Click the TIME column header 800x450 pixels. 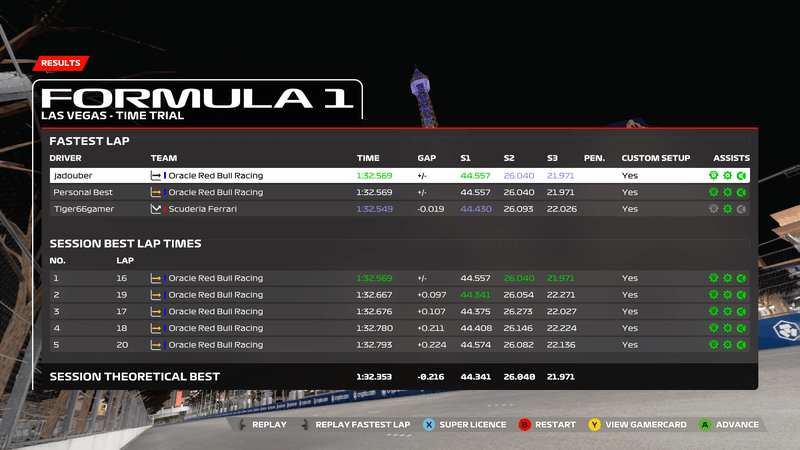[x=368, y=158]
